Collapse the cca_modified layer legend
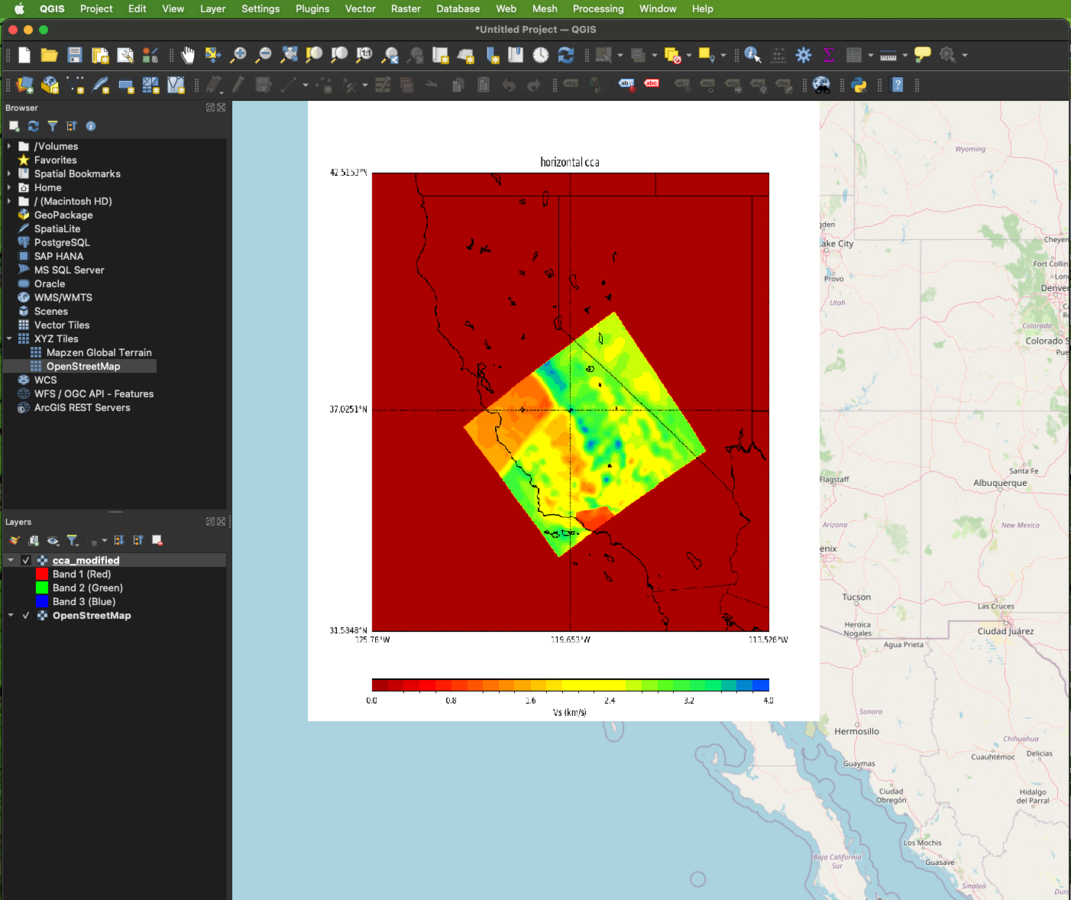The width and height of the screenshot is (1071, 900). click(11, 561)
